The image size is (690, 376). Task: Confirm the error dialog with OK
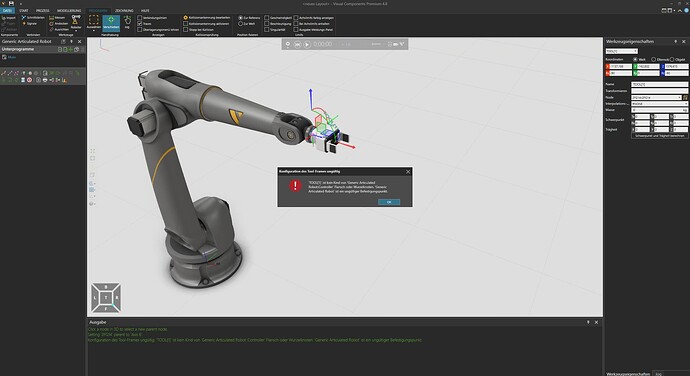(389, 202)
